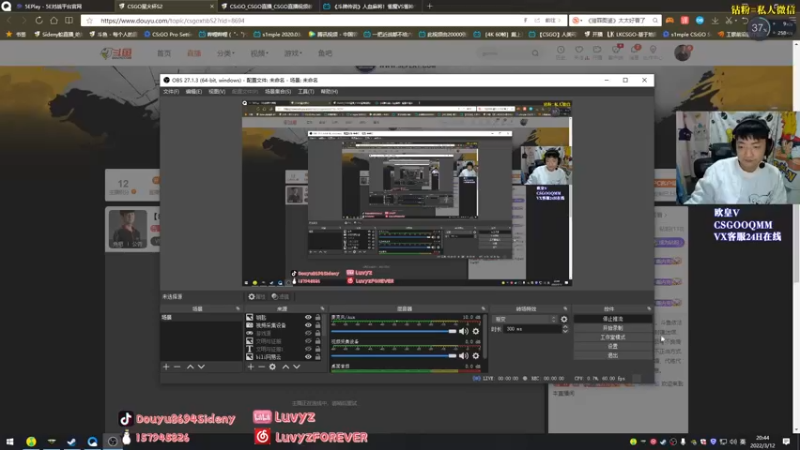Open source properties gear in Sources toolbar

click(272, 367)
